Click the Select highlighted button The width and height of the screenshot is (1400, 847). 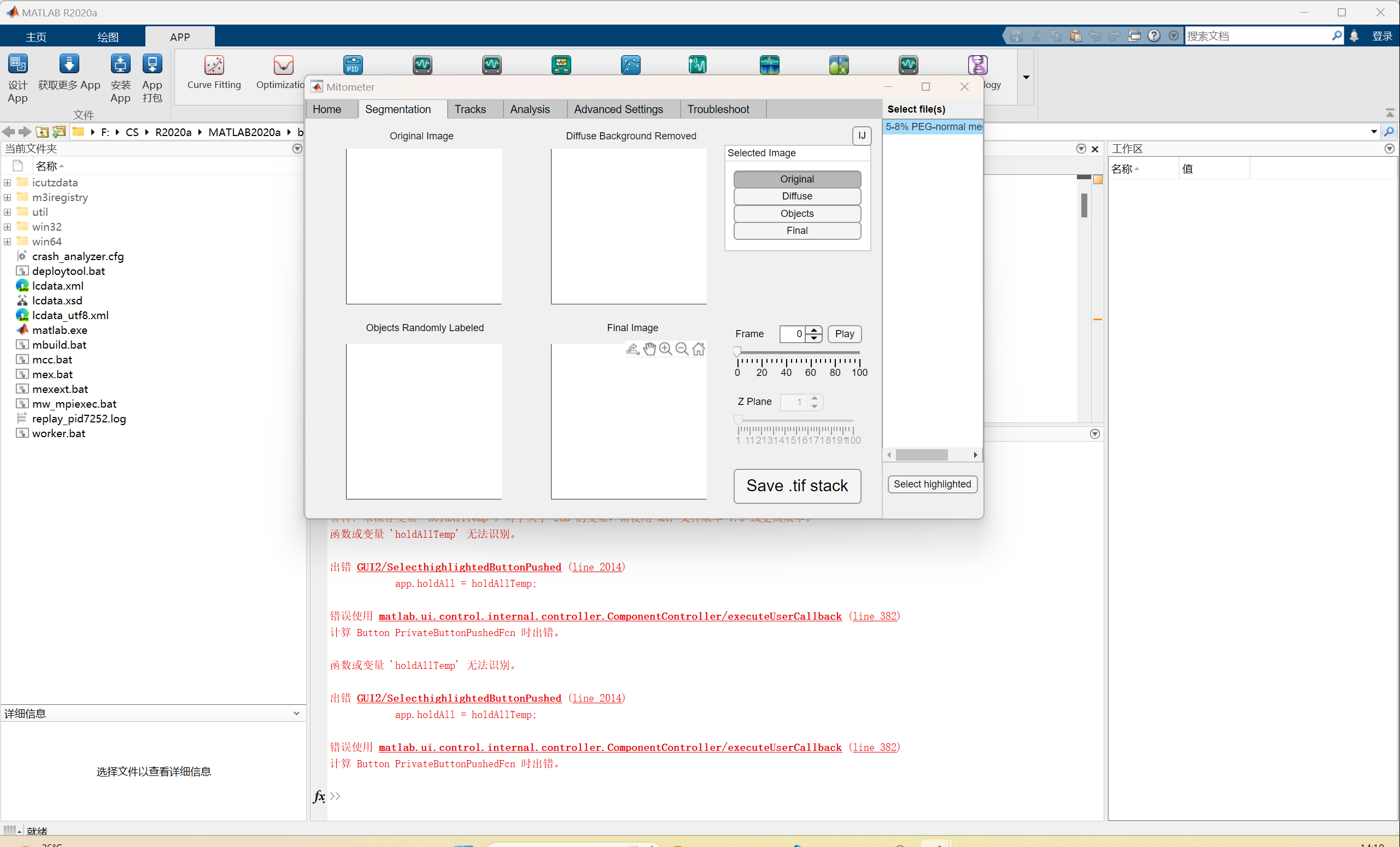[932, 484]
